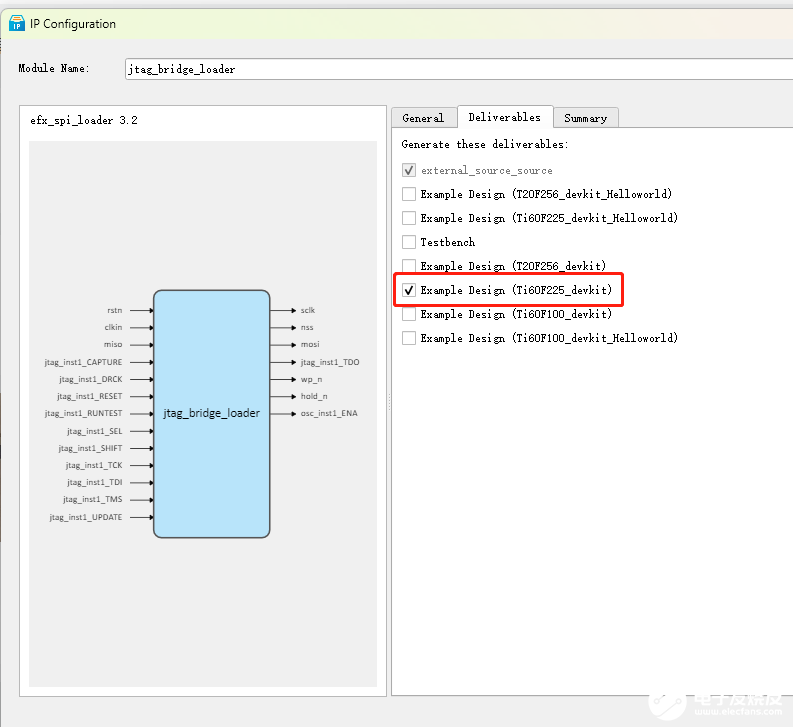The height and width of the screenshot is (727, 793).
Task: Click the Module Name text field
Action: click(457, 69)
